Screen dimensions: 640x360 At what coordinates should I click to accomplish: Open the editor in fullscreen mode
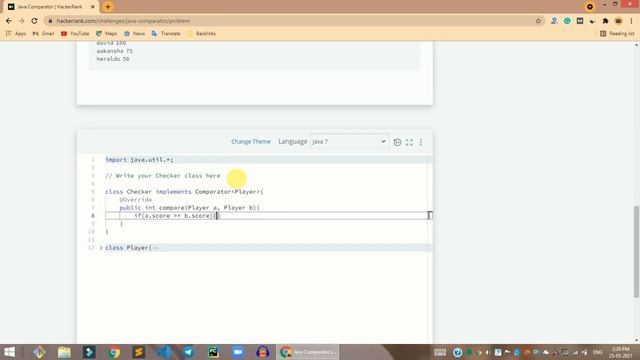[409, 142]
